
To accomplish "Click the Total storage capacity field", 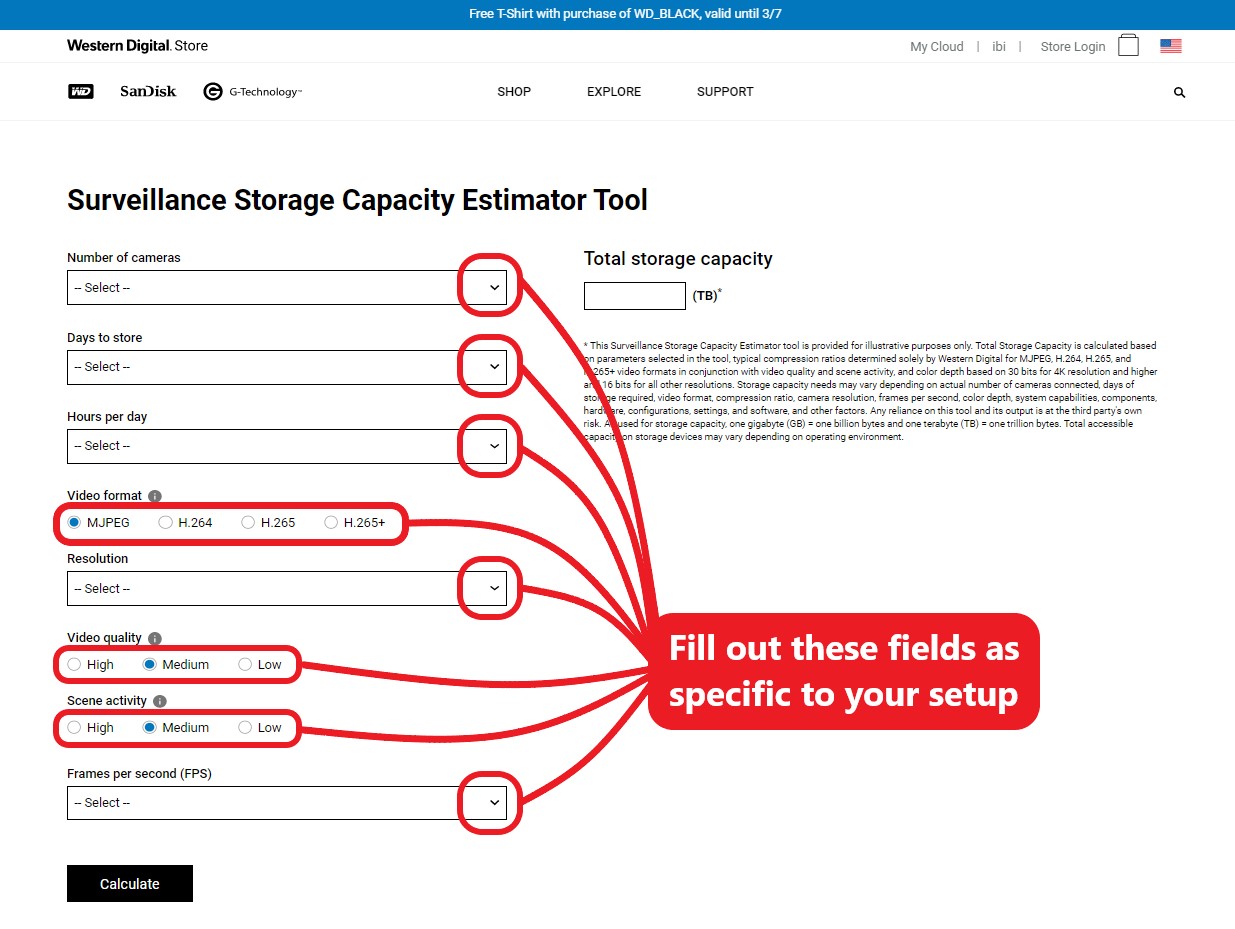I will coord(634,296).
